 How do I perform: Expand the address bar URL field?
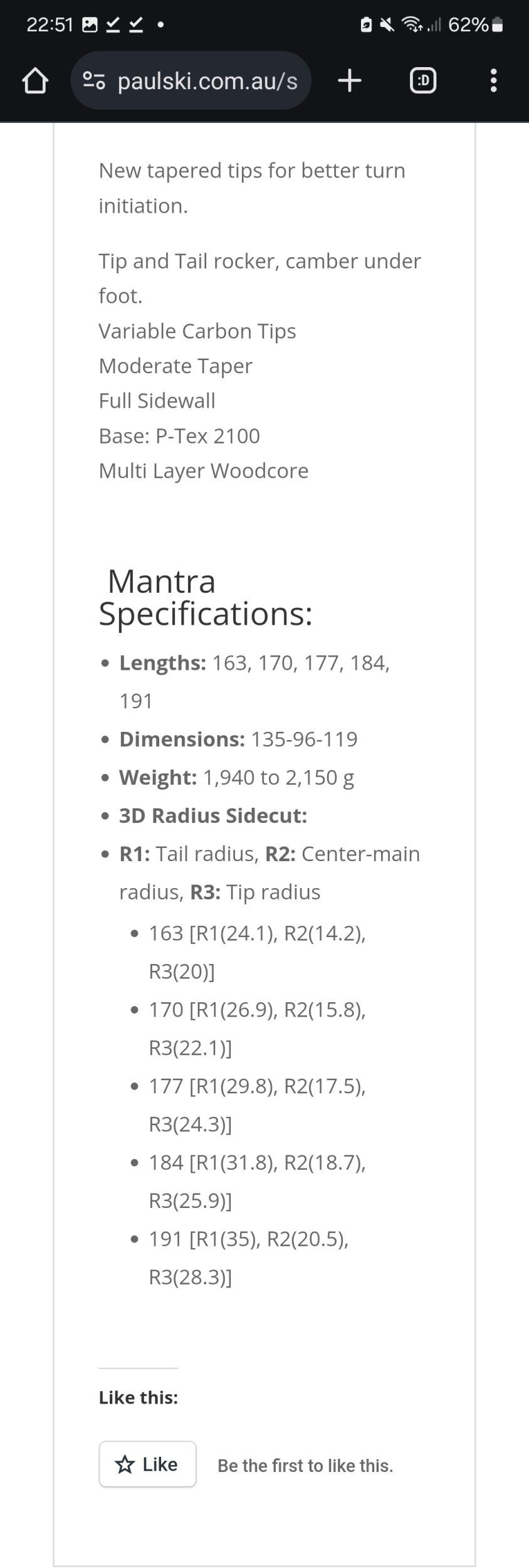(207, 80)
